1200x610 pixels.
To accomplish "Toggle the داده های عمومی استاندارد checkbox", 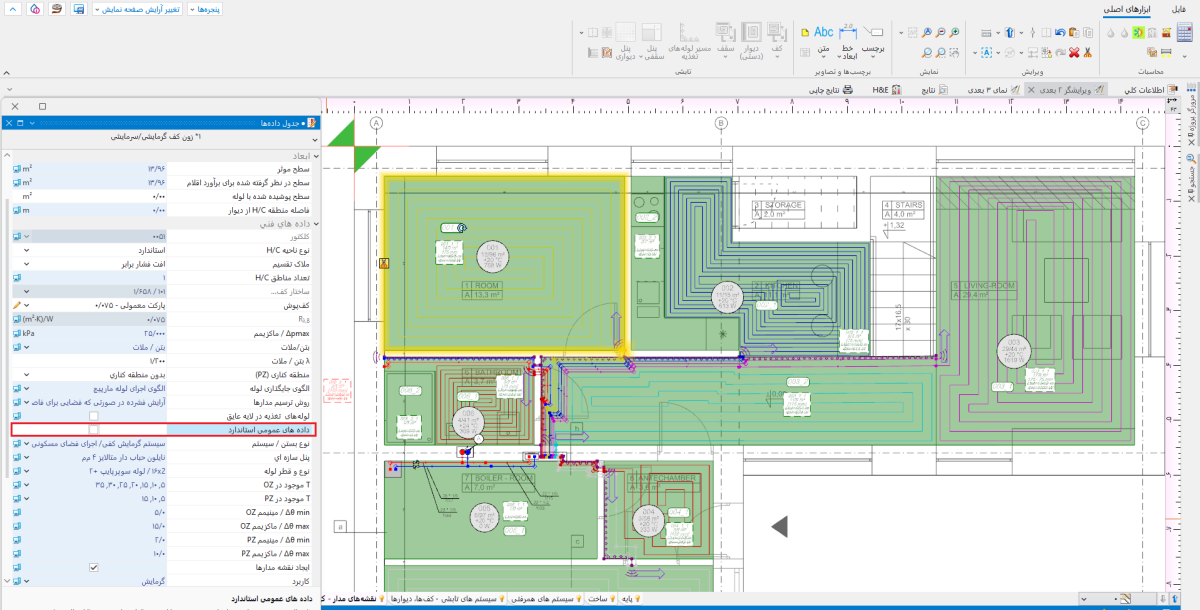I will 93,429.
